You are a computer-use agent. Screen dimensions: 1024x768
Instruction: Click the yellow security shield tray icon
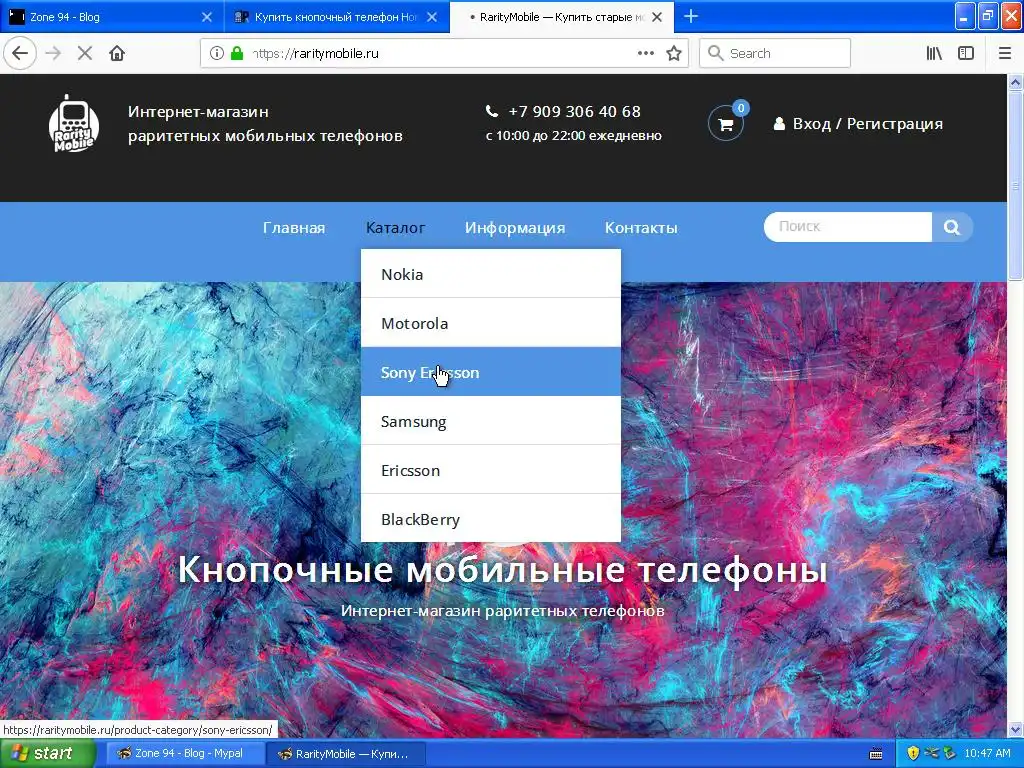(x=913, y=754)
